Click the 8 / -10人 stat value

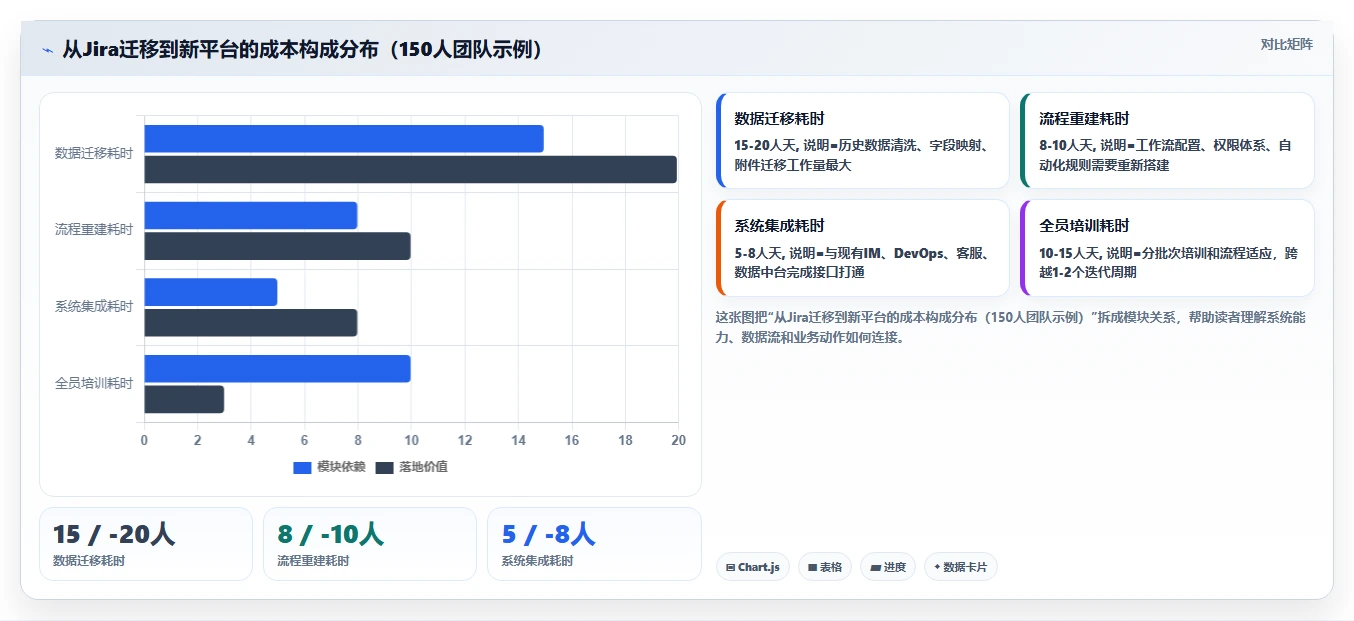[330, 535]
